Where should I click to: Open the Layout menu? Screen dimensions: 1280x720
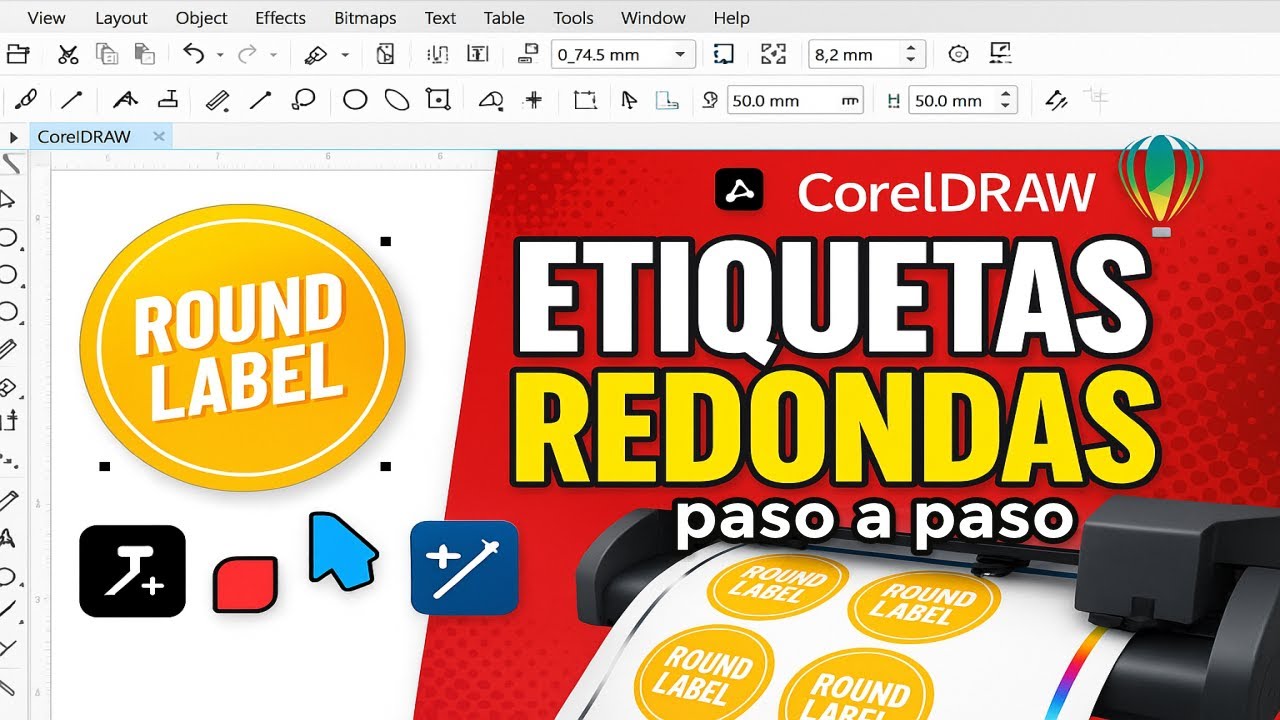click(121, 18)
